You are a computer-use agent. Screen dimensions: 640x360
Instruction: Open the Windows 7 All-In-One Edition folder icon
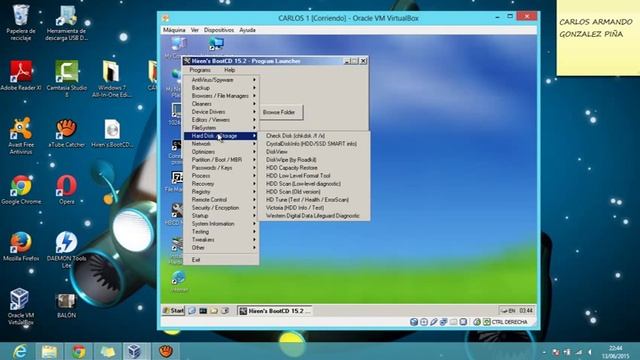pyautogui.click(x=112, y=78)
